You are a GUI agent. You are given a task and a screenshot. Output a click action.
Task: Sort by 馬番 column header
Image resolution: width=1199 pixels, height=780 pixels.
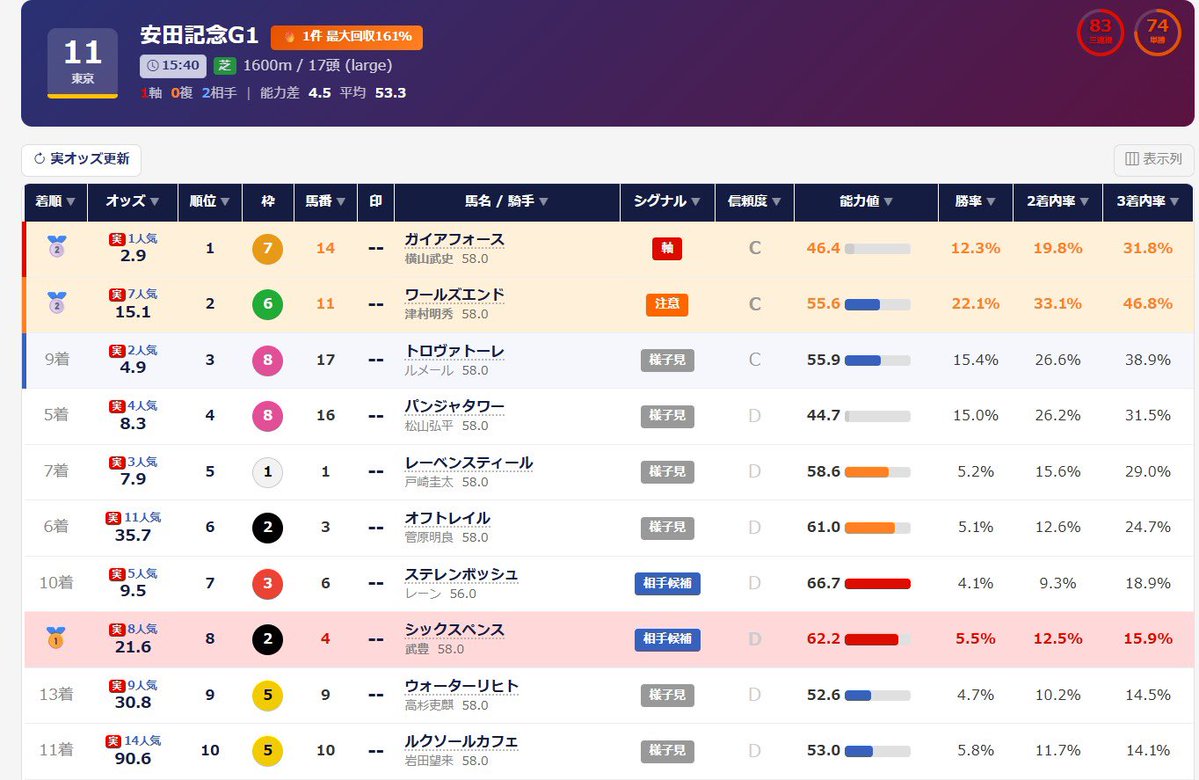325,201
